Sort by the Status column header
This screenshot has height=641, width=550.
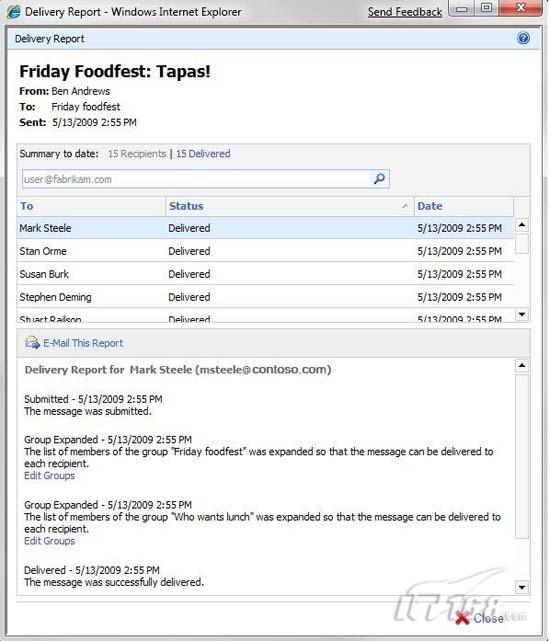pyautogui.click(x=290, y=206)
